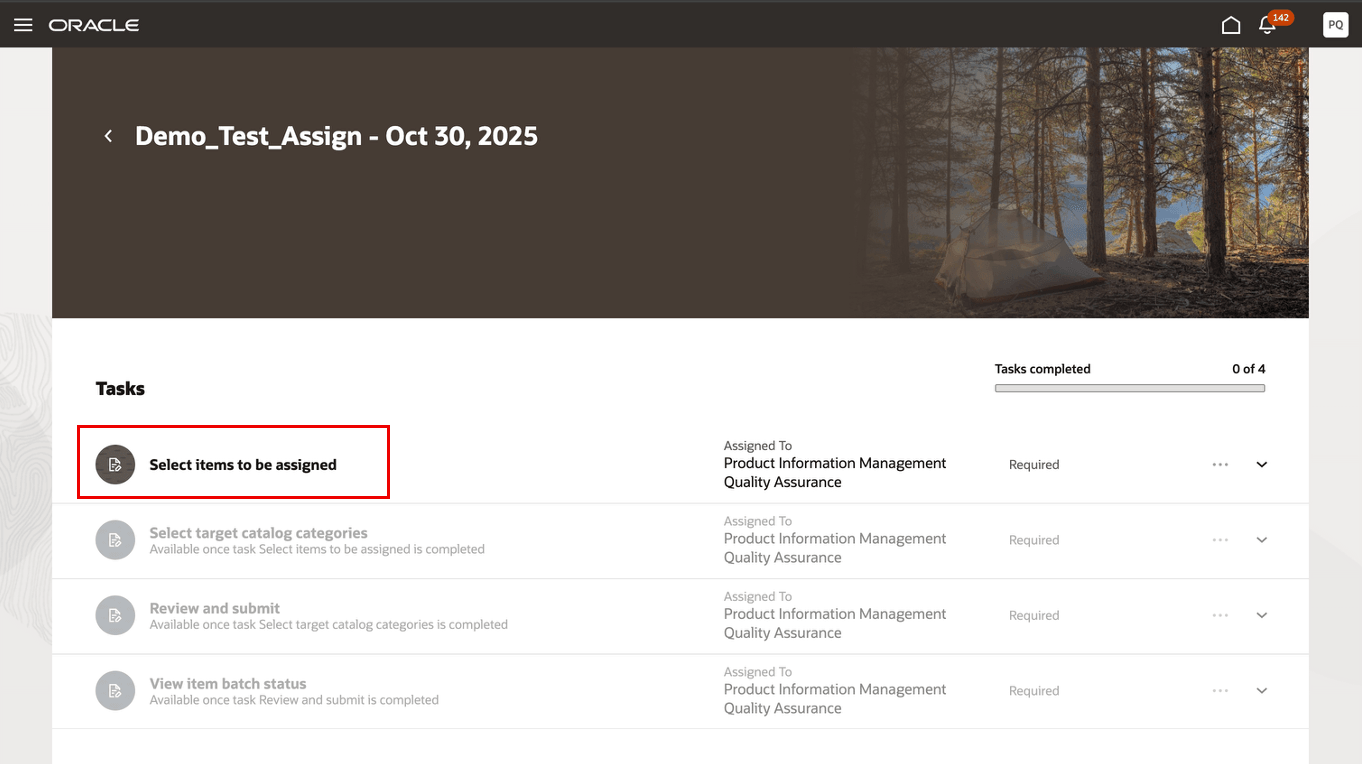Image resolution: width=1362 pixels, height=764 pixels.
Task: Click note 'Available once task Select target catalog categories is completed'
Action: pyautogui.click(x=329, y=625)
